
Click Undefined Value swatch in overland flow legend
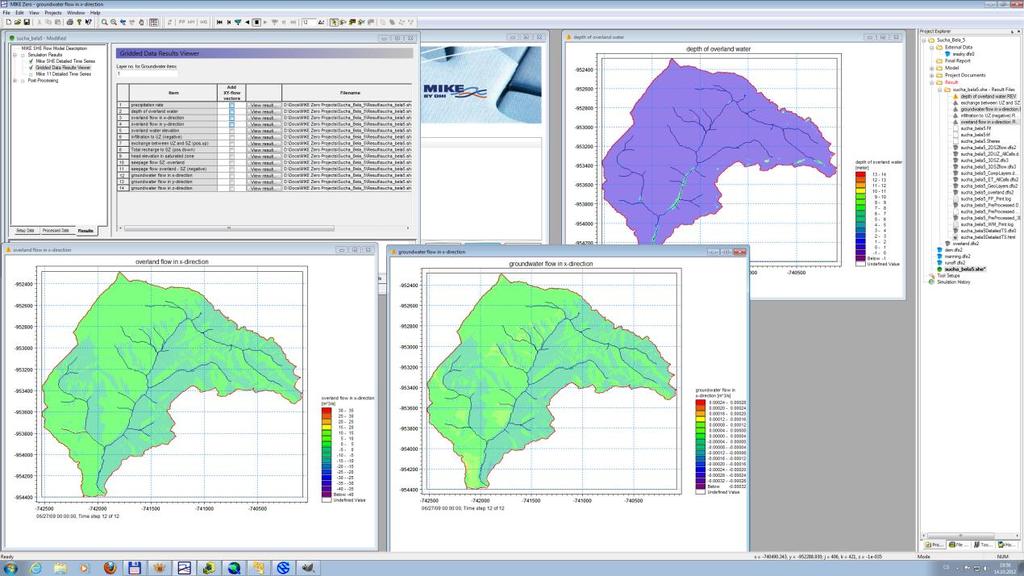tap(327, 500)
